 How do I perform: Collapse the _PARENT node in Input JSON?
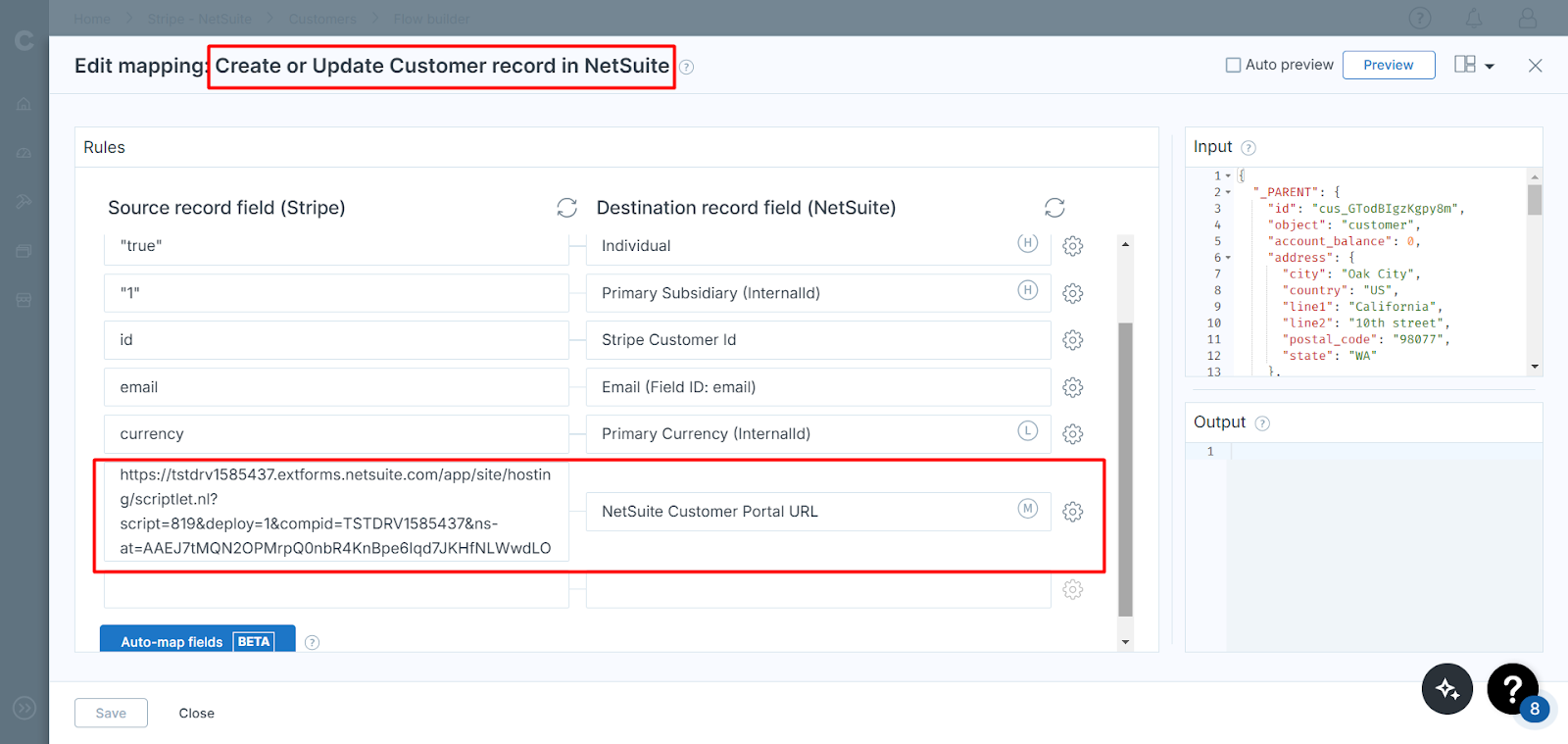pos(1228,192)
